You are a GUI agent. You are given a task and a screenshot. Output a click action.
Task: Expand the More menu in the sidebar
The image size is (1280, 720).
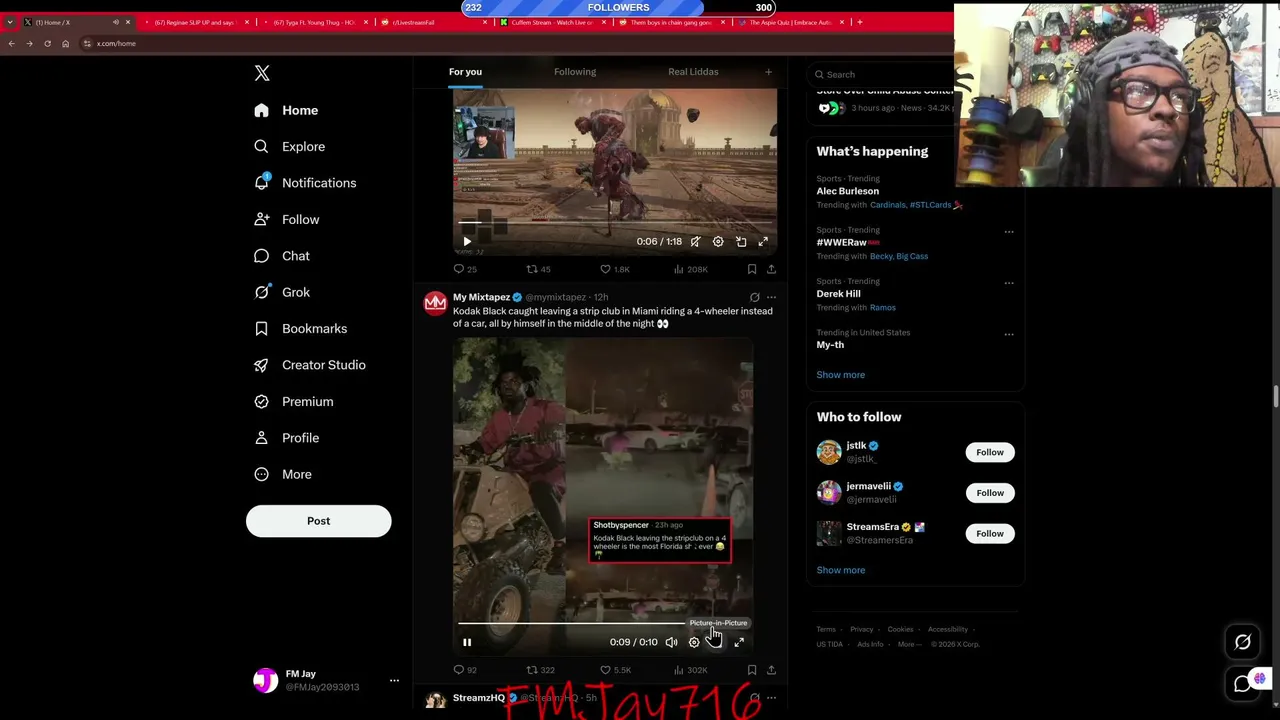282,474
